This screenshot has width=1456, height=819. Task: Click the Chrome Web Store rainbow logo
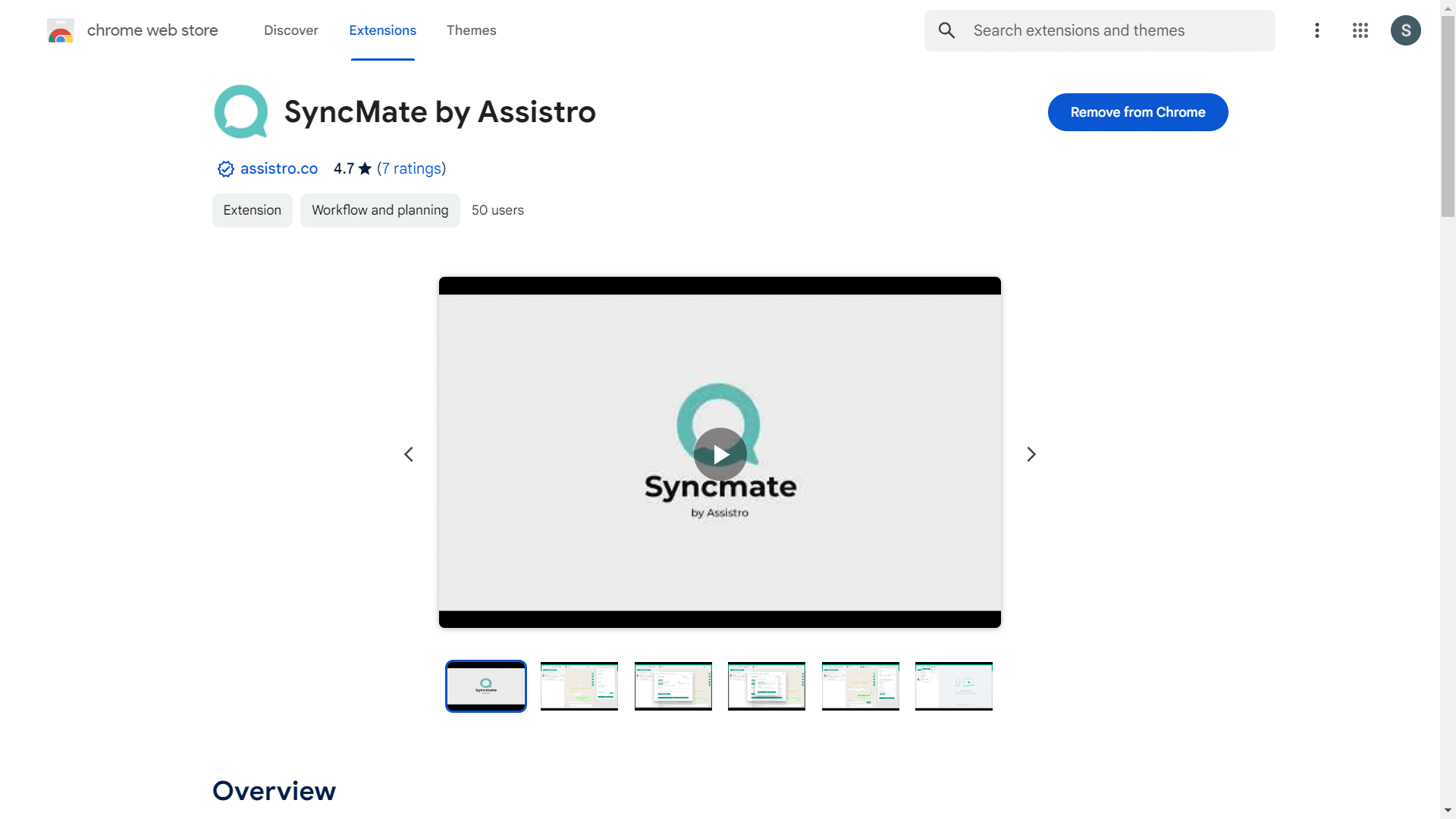(61, 31)
